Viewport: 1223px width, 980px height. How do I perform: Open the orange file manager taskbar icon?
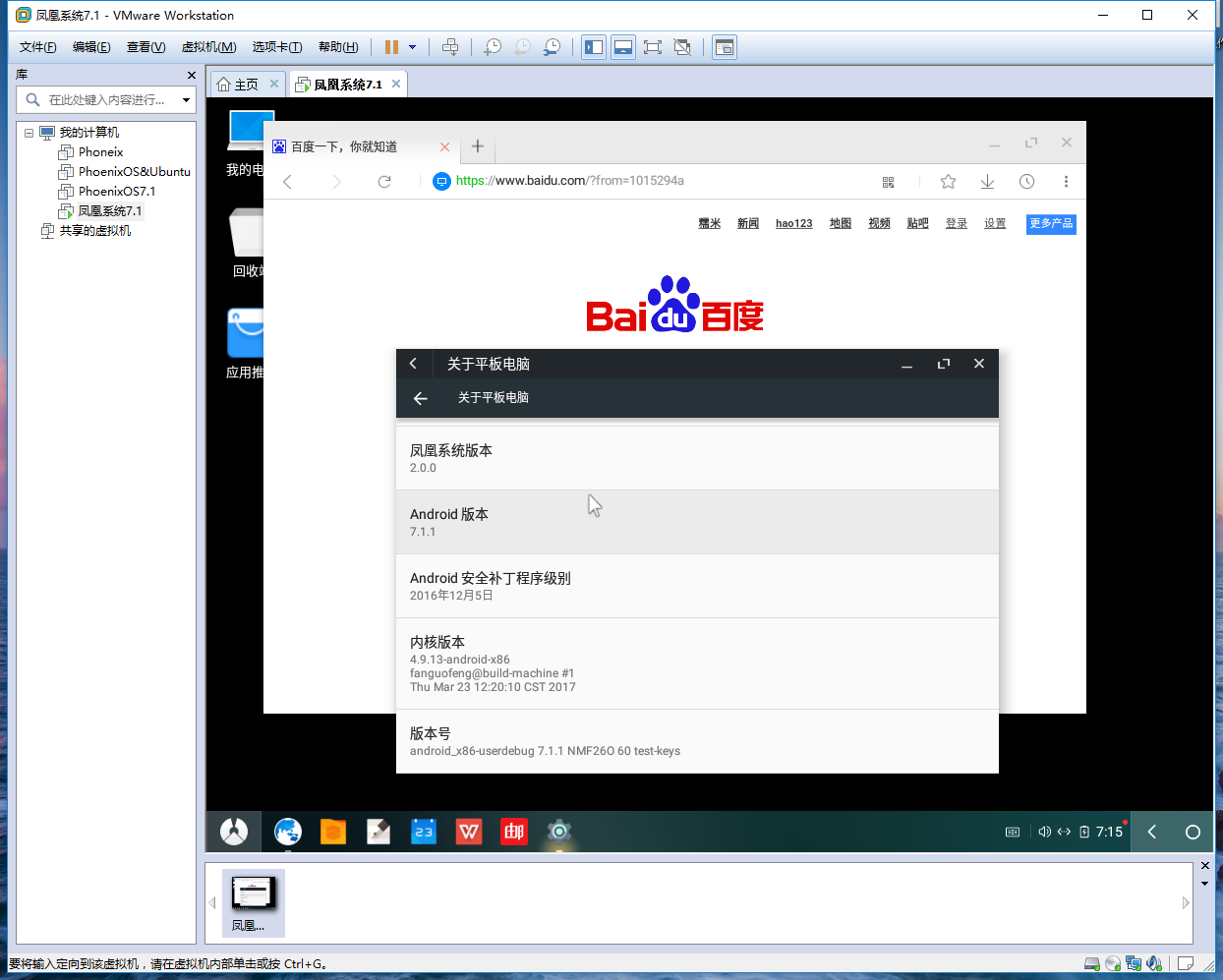[x=333, y=832]
